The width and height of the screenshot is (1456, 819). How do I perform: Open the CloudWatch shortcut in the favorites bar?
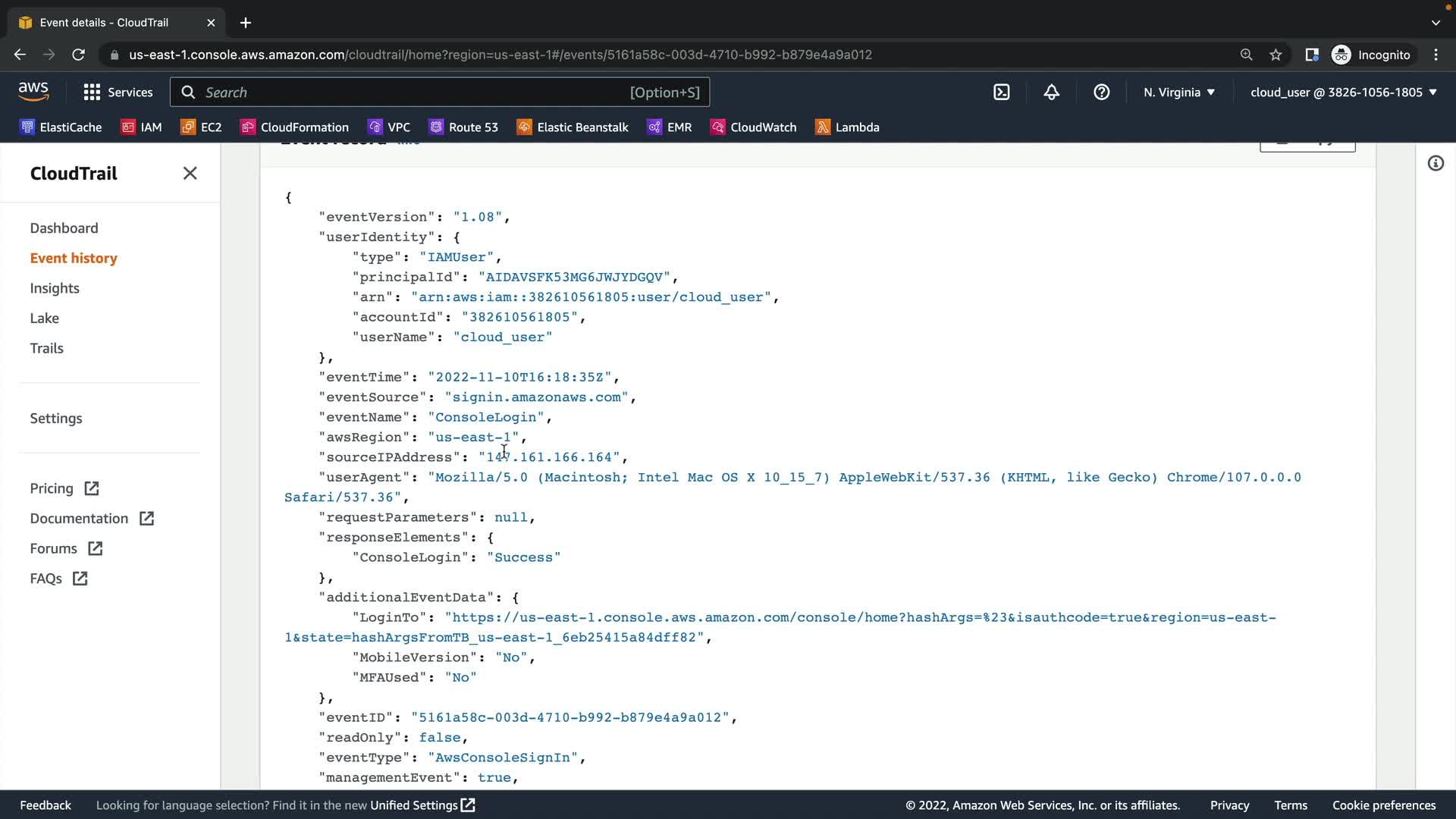(x=753, y=127)
